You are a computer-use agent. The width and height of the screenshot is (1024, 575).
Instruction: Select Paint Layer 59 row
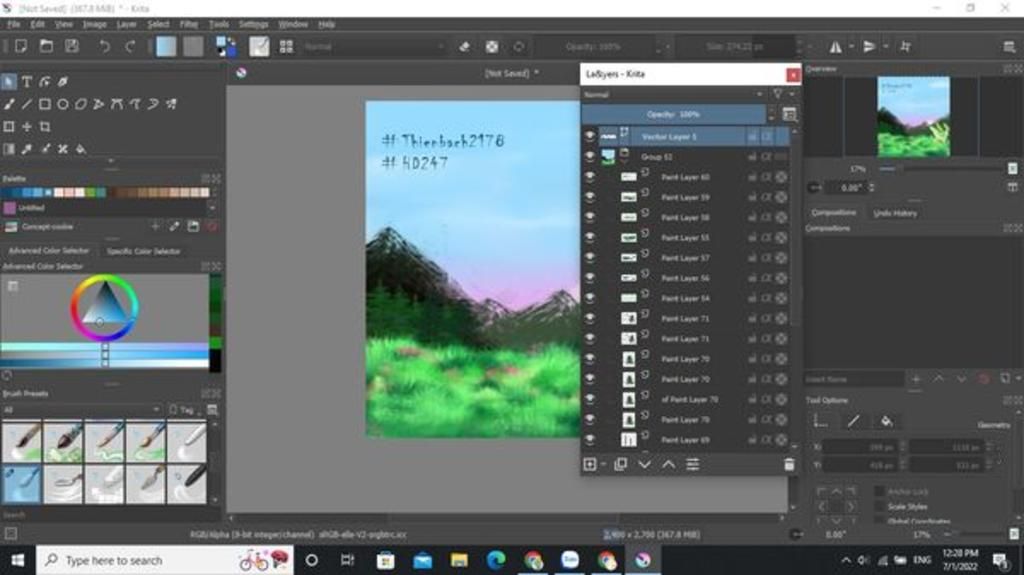[x=686, y=197]
